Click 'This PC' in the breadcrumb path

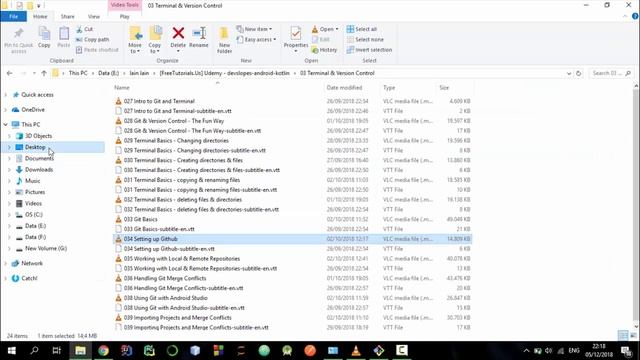click(78, 73)
